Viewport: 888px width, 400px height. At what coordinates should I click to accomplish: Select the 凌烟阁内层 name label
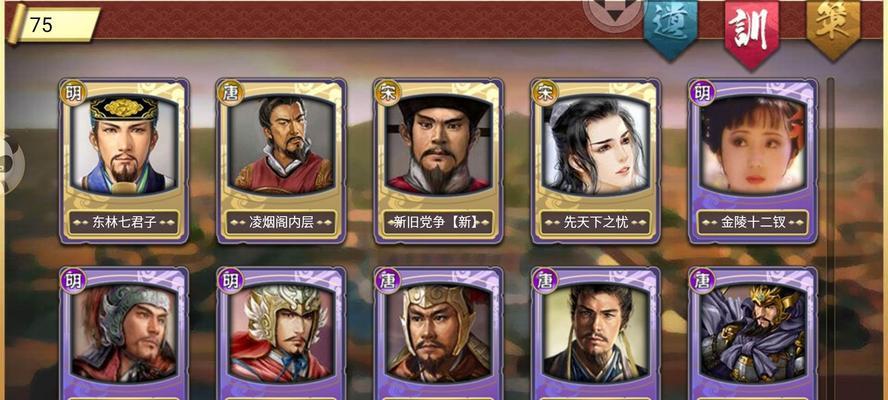281,223
